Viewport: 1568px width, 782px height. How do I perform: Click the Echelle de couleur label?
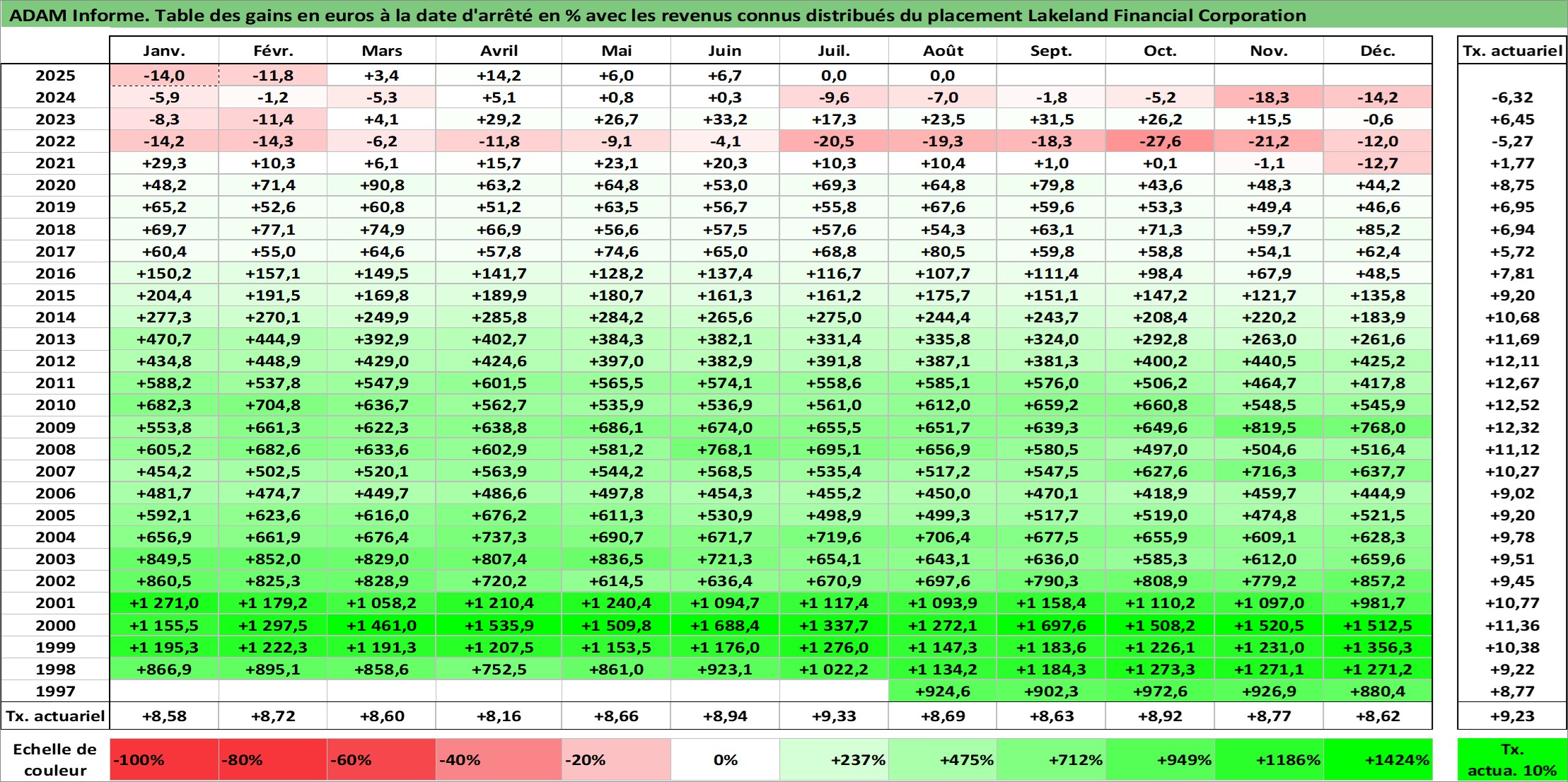click(x=55, y=759)
